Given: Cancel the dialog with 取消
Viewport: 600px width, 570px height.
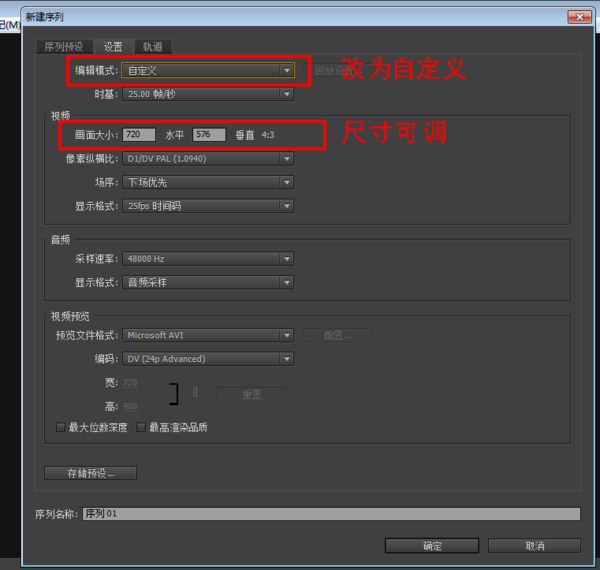Looking at the screenshot, I should [x=535, y=546].
